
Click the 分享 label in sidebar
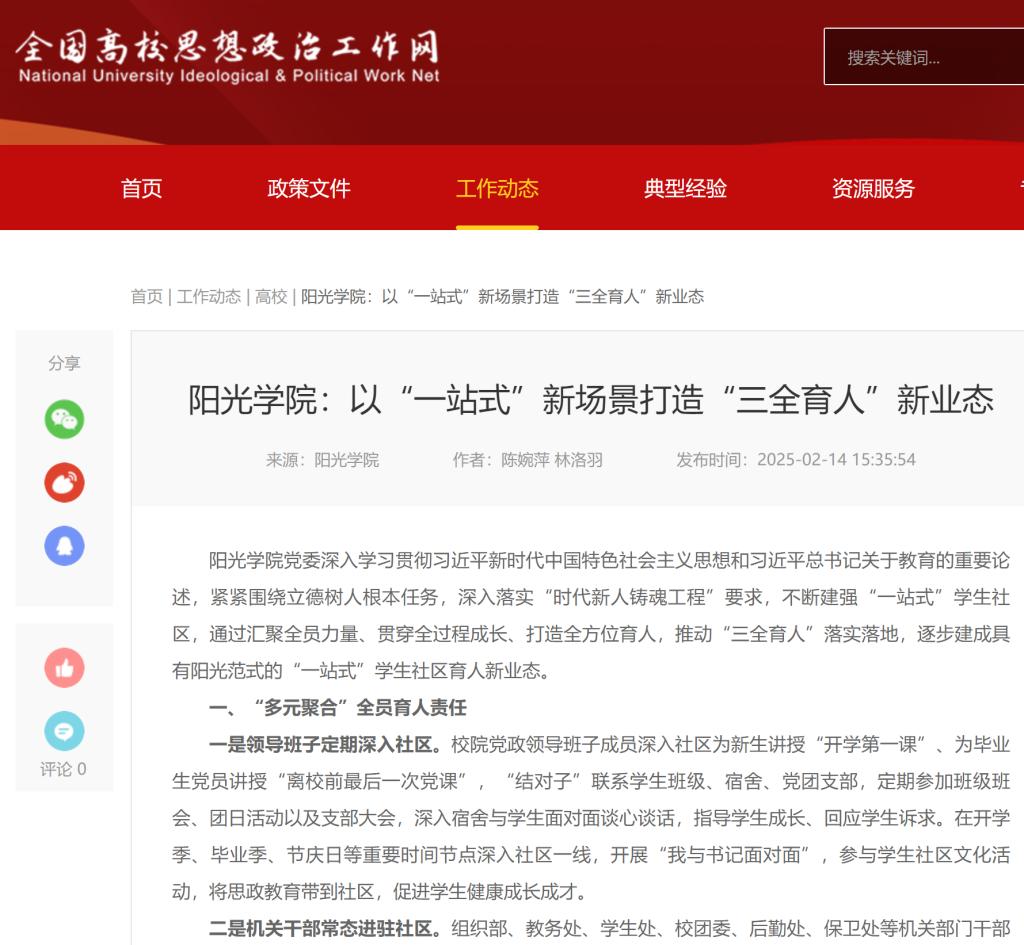click(x=64, y=363)
